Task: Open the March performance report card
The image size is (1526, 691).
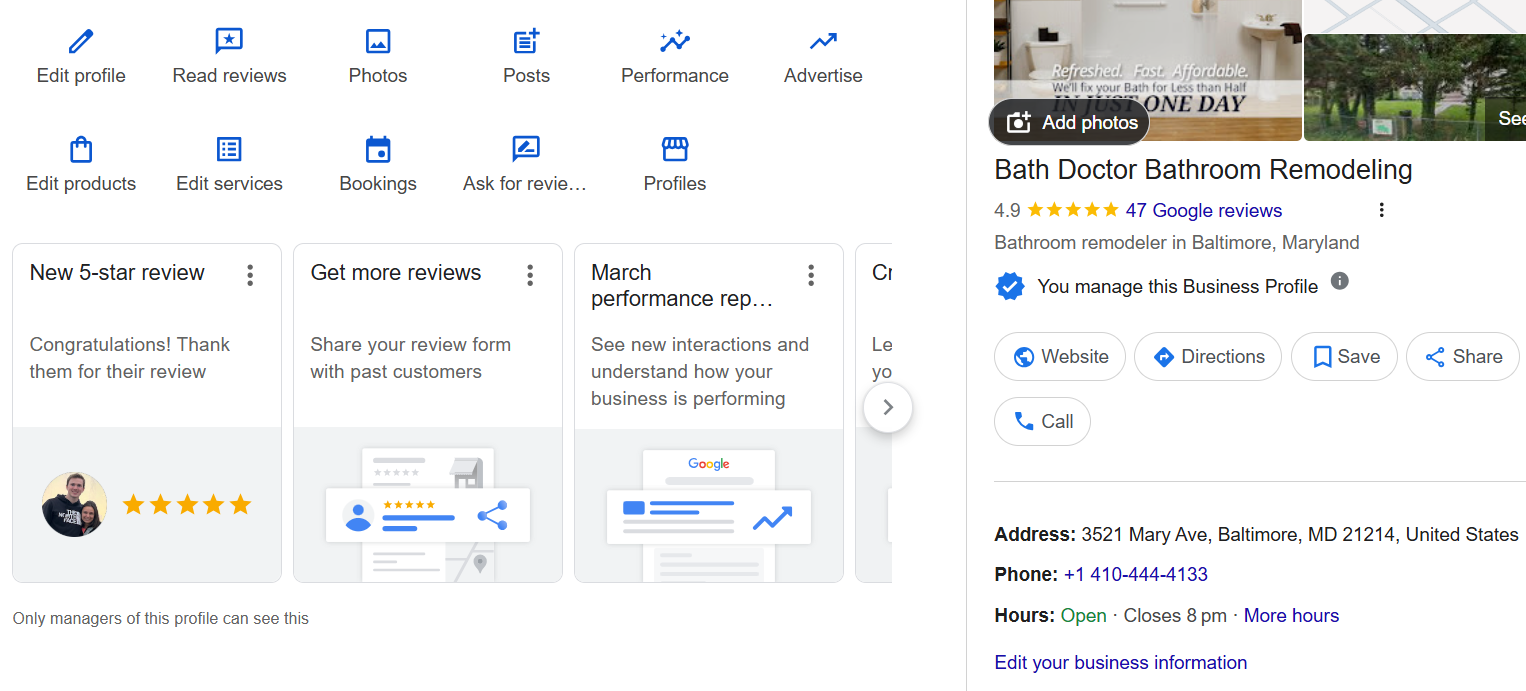Action: pos(709,412)
